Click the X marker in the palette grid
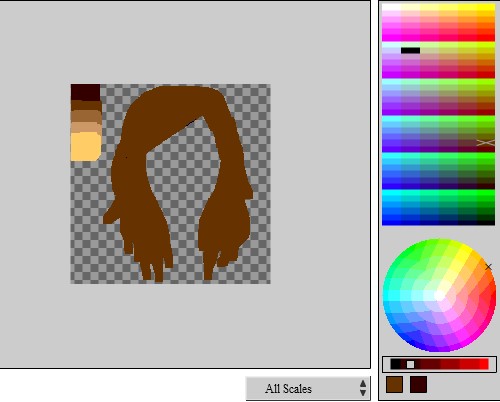 tap(485, 143)
